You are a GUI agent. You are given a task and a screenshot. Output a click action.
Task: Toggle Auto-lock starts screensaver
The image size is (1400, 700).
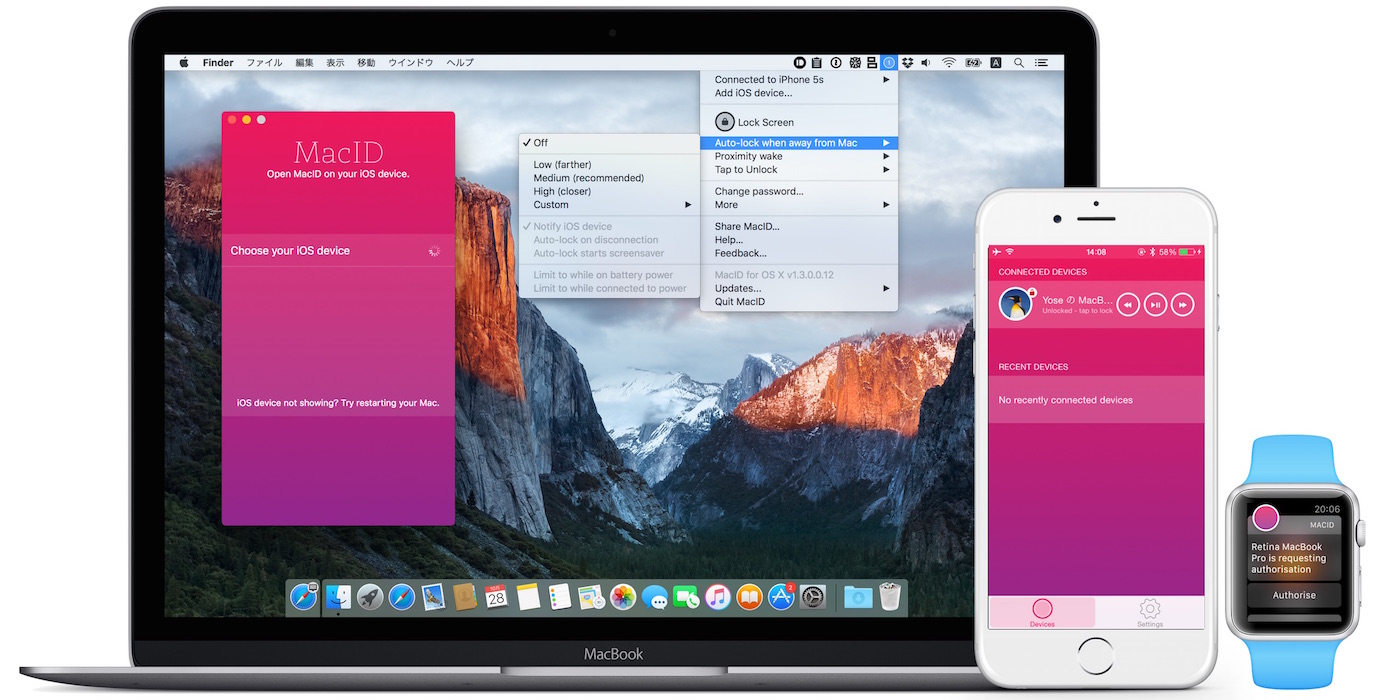coord(609,253)
